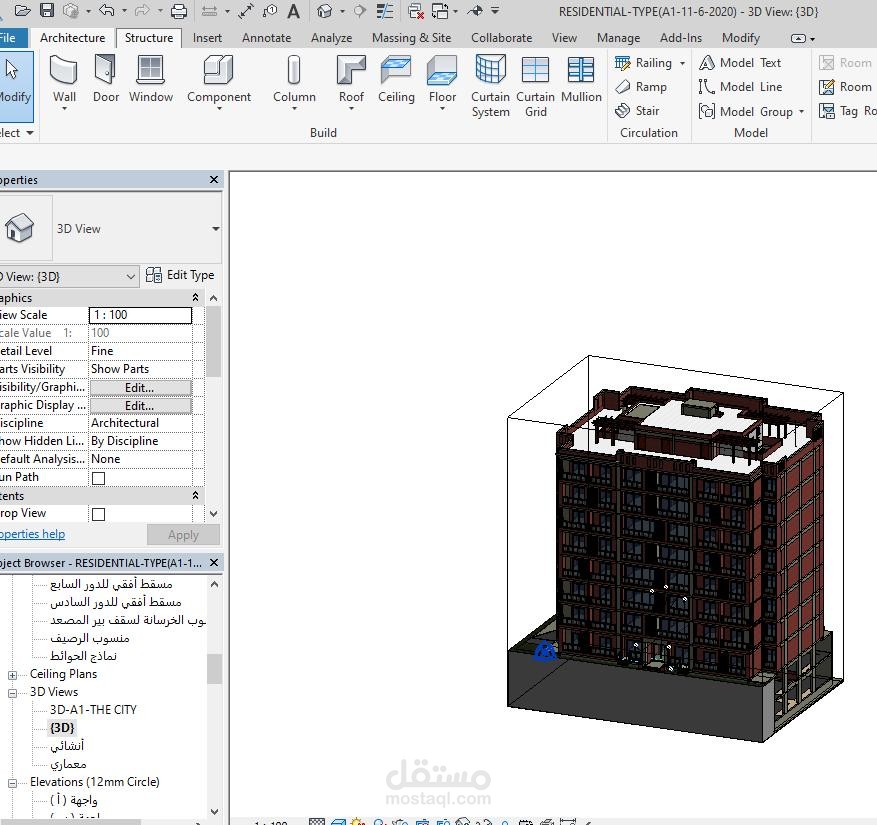Choose Model Text tool
The width and height of the screenshot is (877, 825).
(739, 63)
